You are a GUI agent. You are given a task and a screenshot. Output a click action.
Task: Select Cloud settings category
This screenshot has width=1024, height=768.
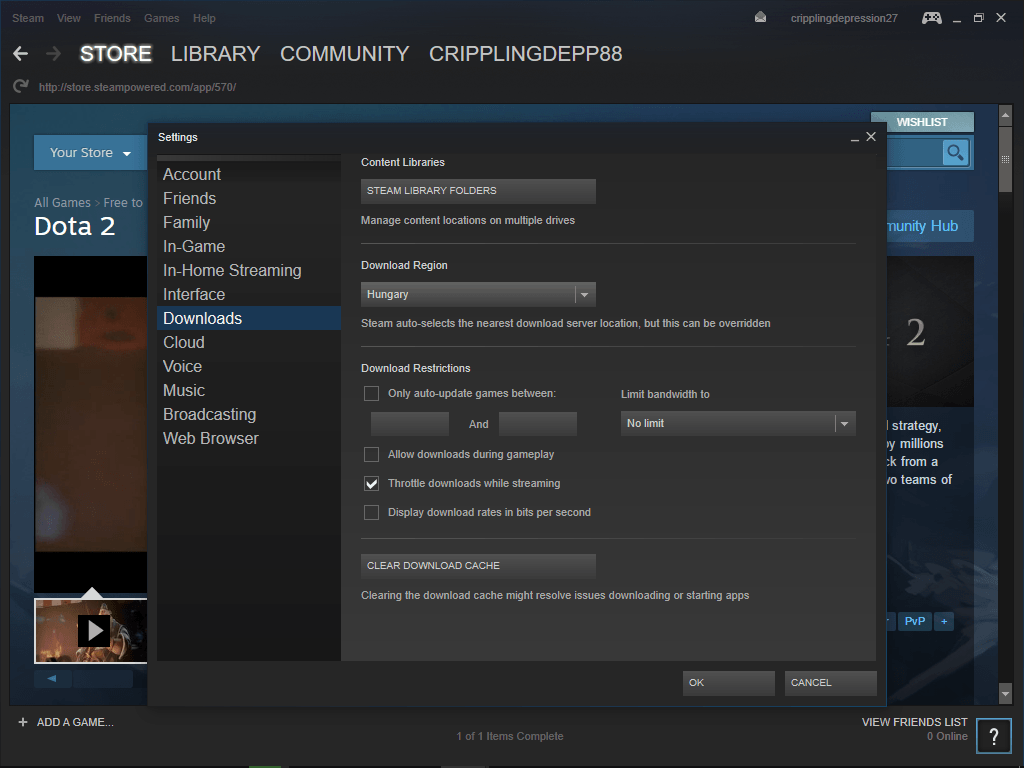coord(249,342)
